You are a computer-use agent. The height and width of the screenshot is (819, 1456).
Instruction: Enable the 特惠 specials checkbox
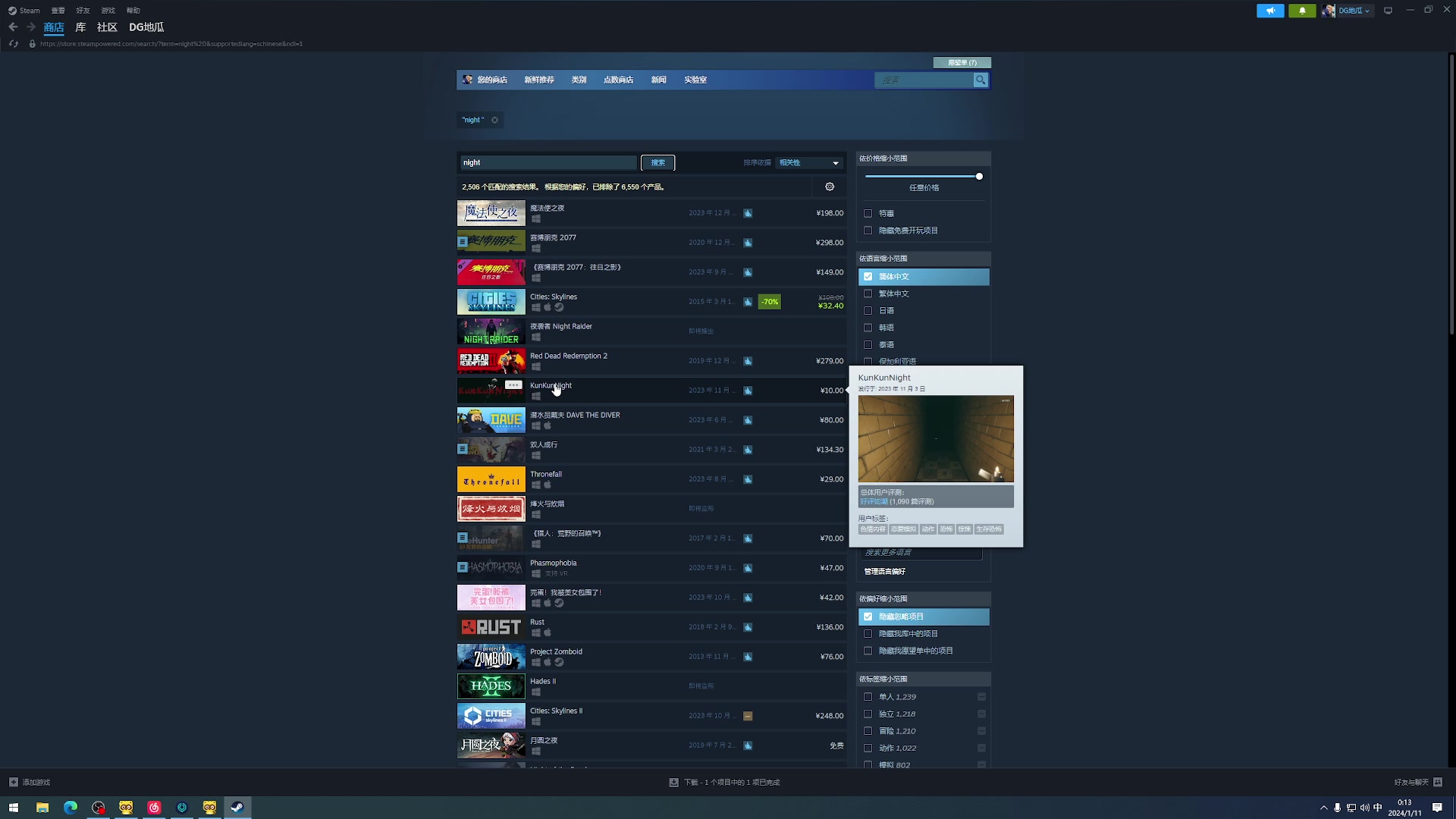868,214
